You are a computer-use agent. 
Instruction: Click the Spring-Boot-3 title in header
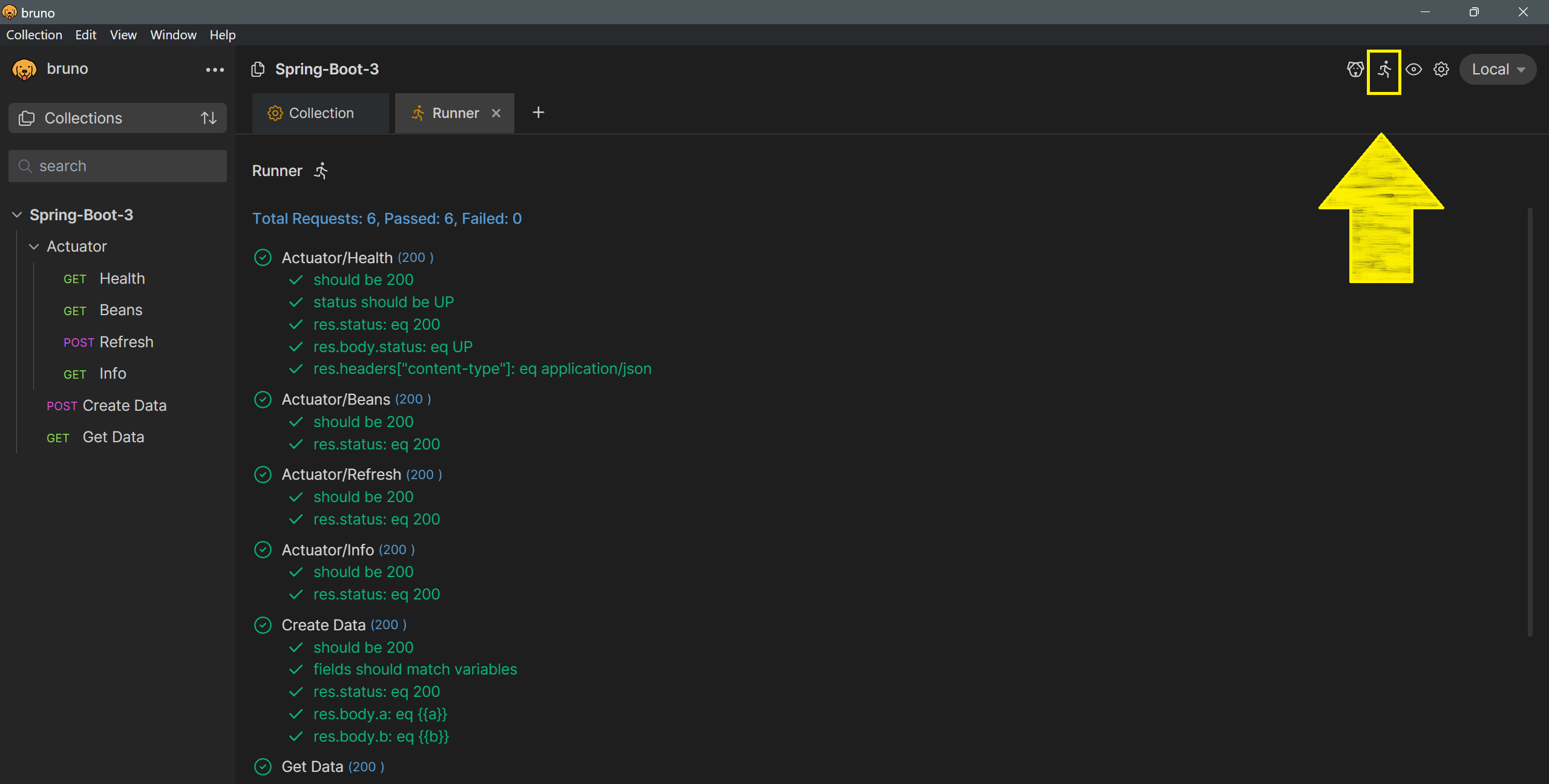pyautogui.click(x=327, y=70)
